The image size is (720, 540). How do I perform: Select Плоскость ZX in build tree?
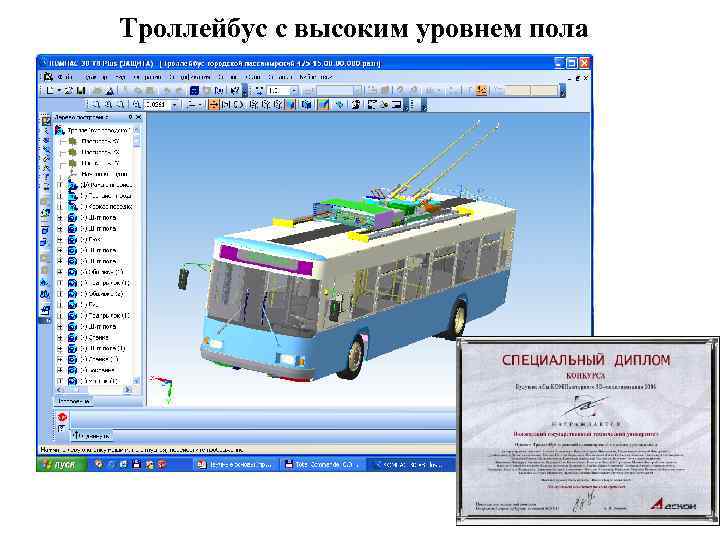pyautogui.click(x=101, y=152)
